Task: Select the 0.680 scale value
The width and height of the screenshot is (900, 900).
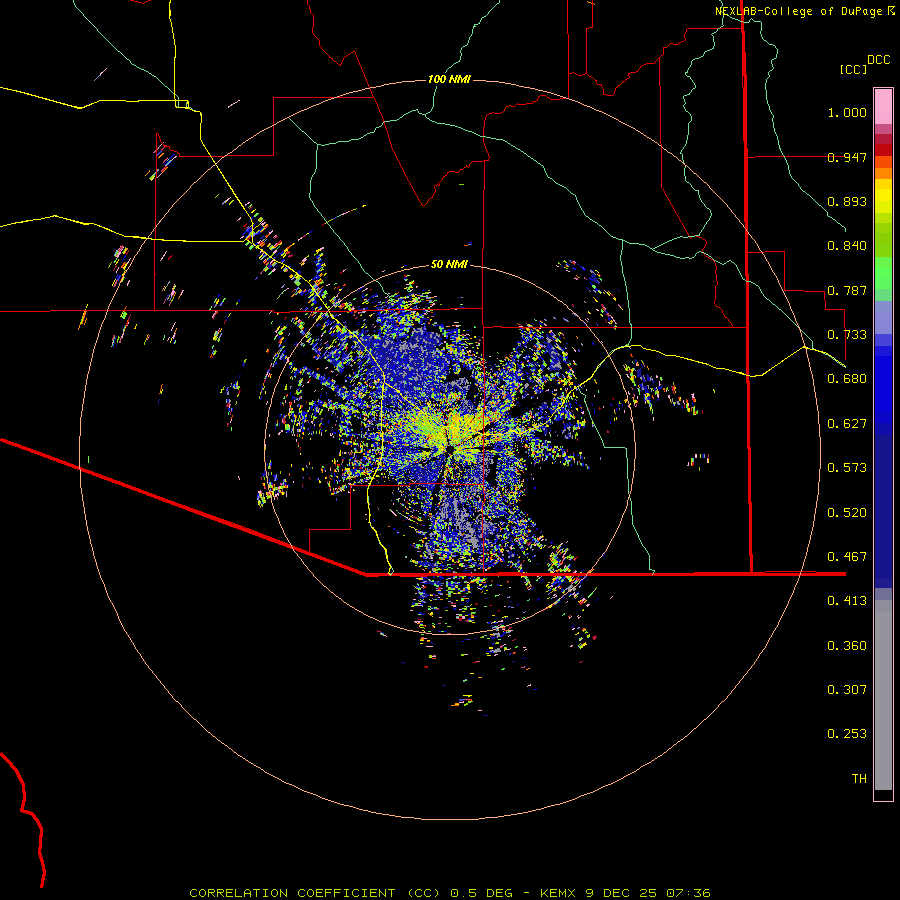Action: [847, 379]
